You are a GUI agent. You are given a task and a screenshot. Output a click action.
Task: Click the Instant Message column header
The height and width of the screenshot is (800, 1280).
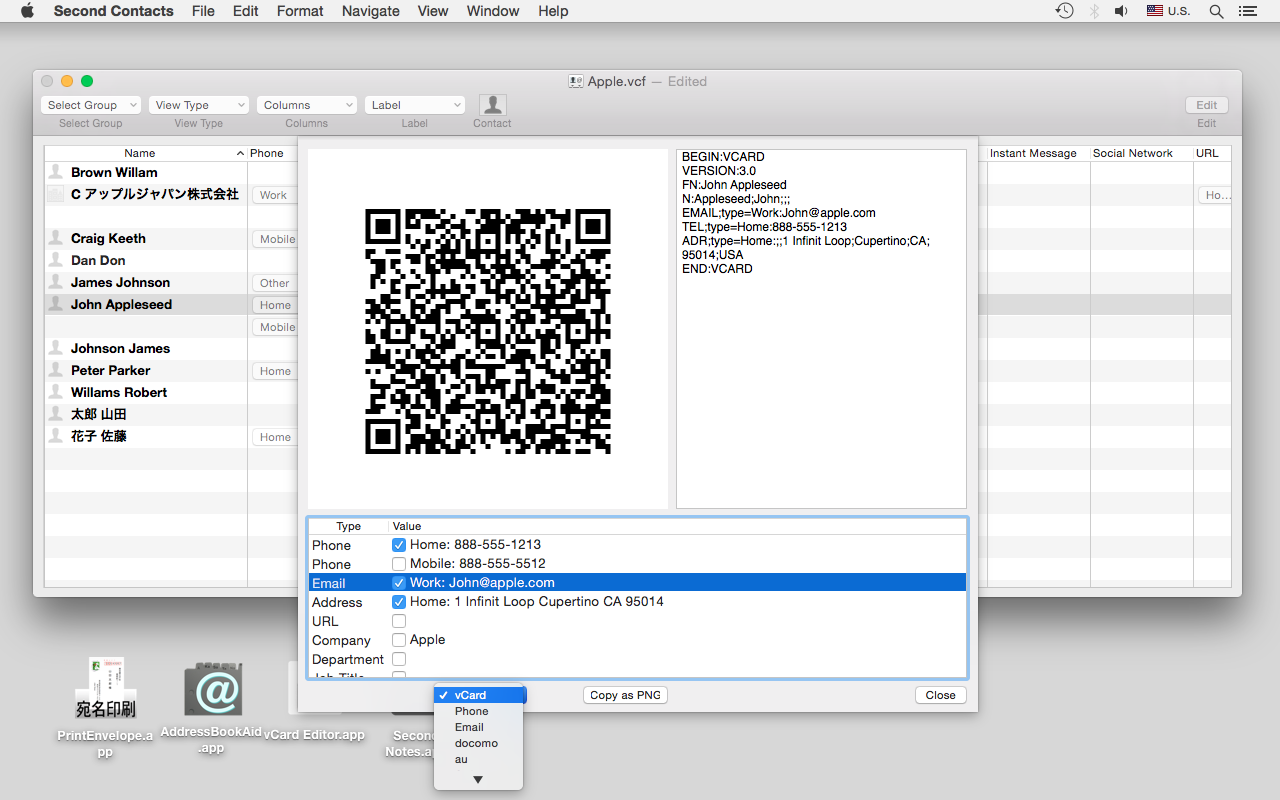pos(1038,153)
